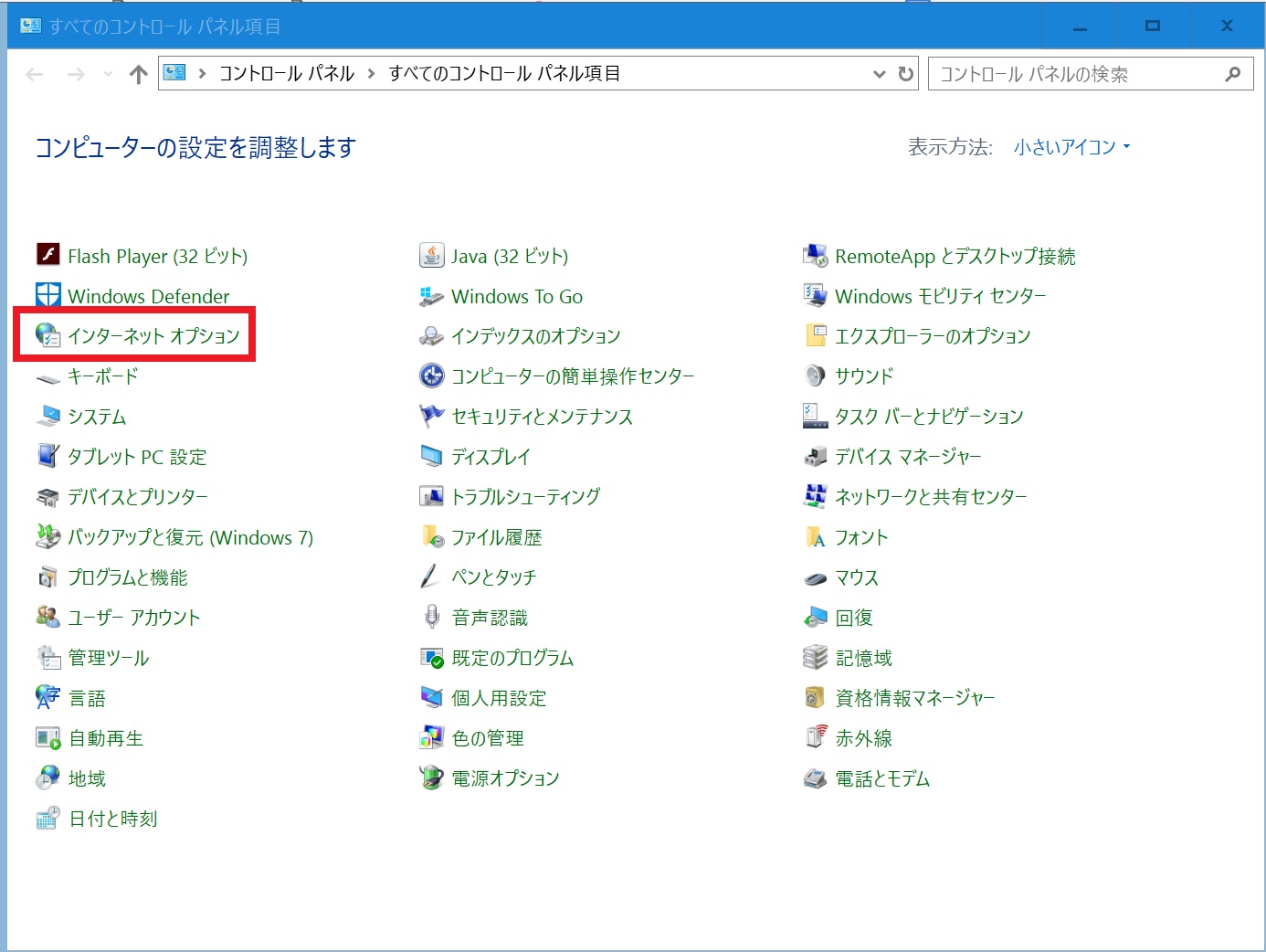
Task: Click the title bar window icon
Action: coord(30,26)
